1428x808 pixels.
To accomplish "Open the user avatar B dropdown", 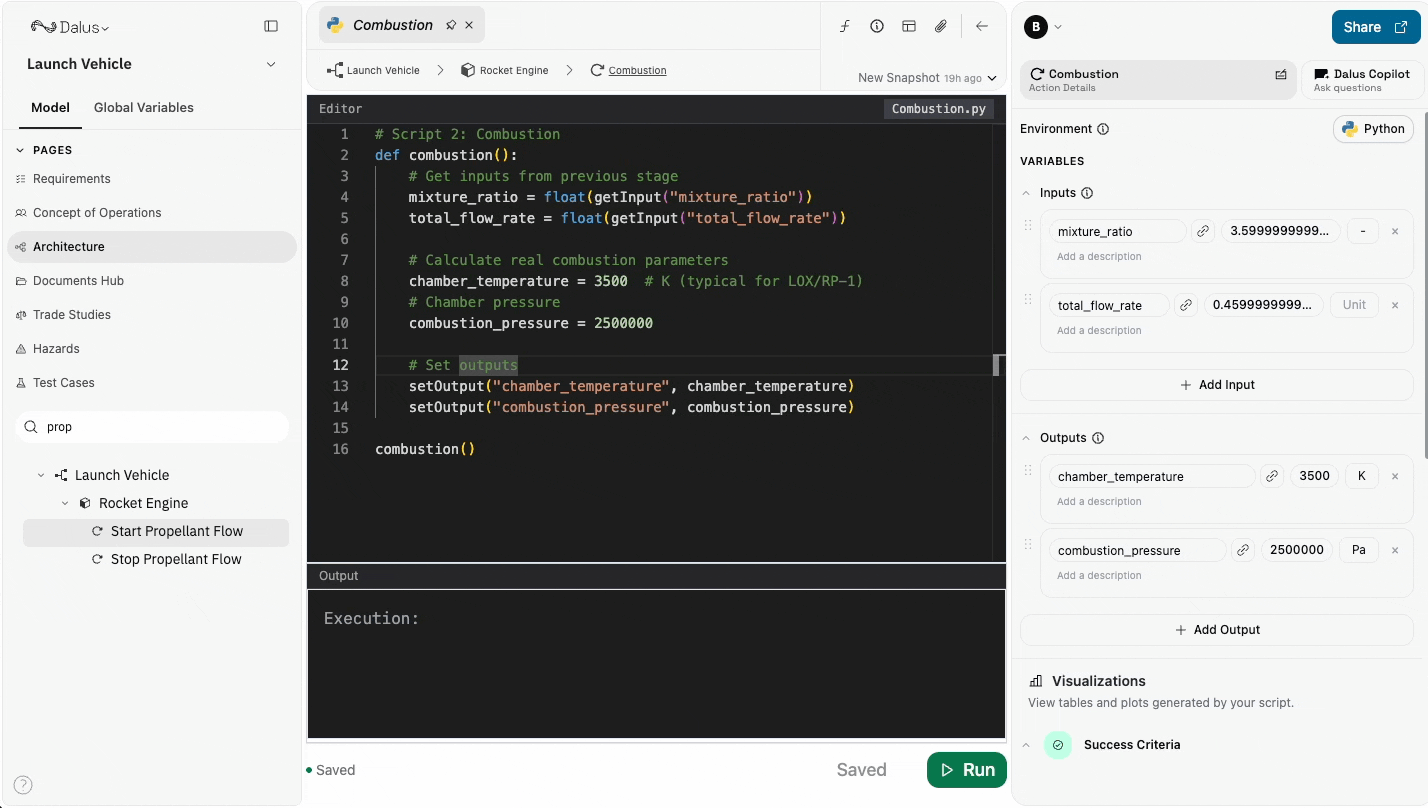I will coord(1043,27).
